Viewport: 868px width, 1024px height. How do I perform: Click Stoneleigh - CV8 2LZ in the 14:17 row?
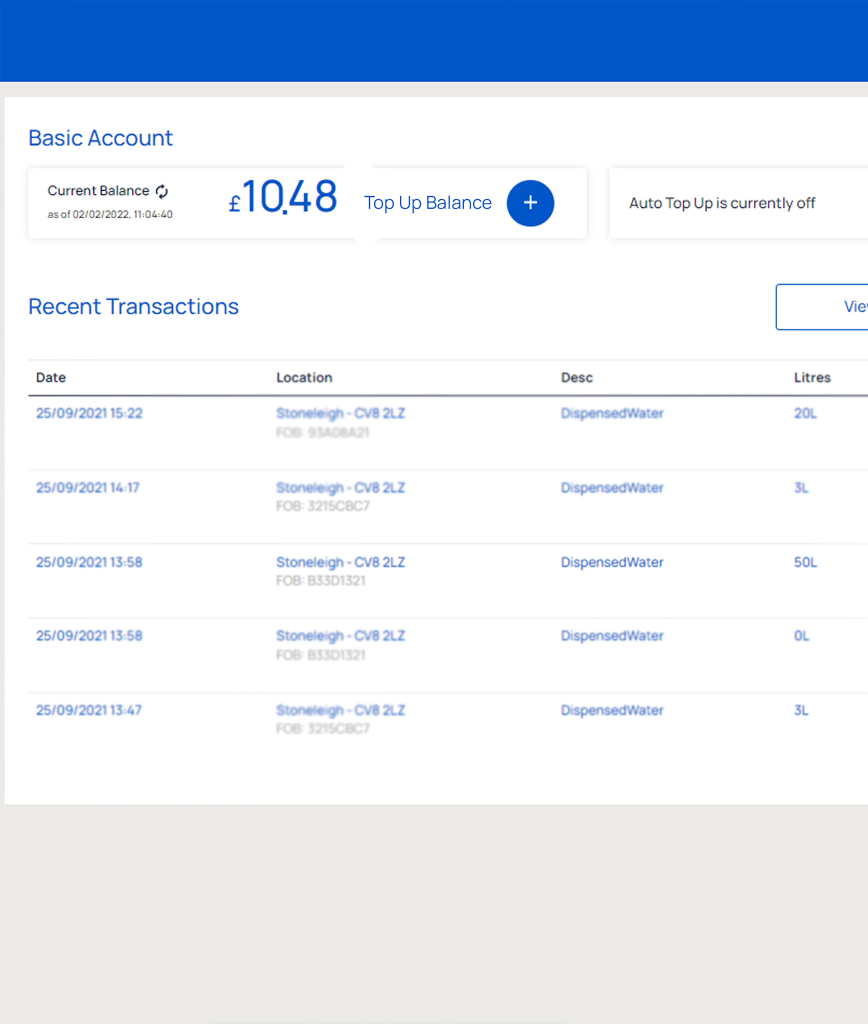tap(341, 488)
